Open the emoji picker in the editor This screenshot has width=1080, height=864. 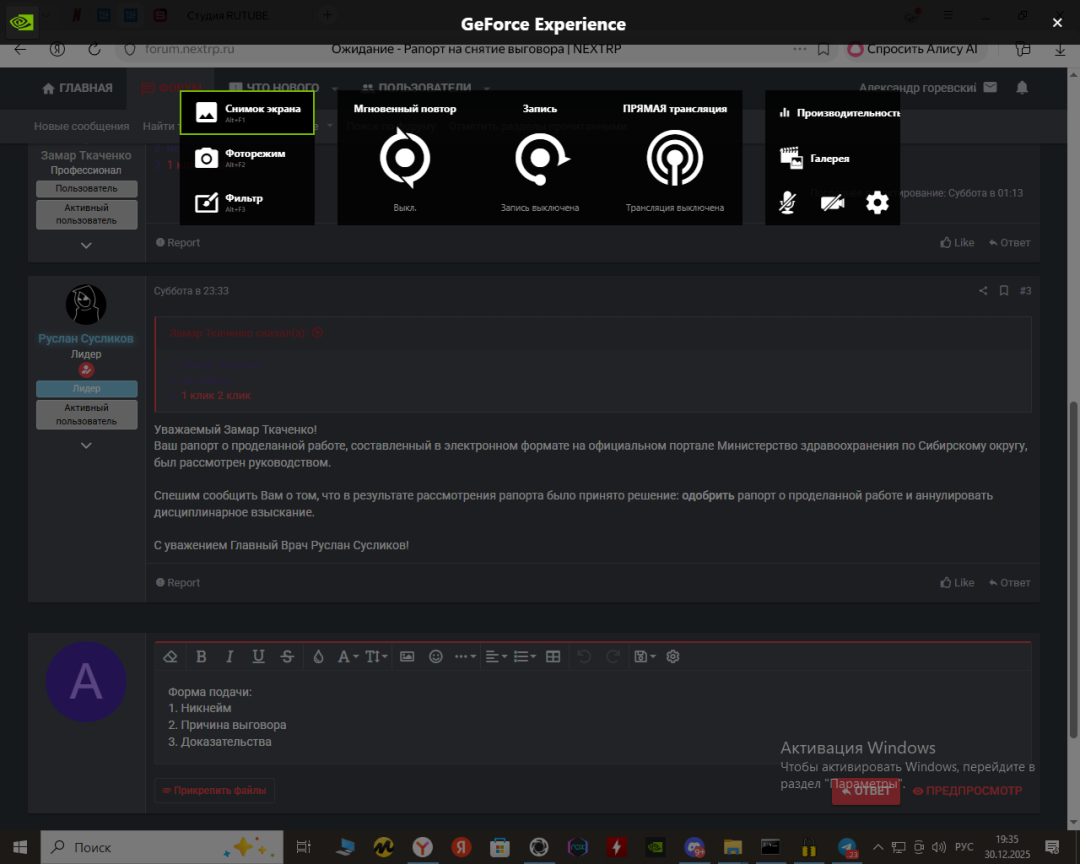coord(436,656)
